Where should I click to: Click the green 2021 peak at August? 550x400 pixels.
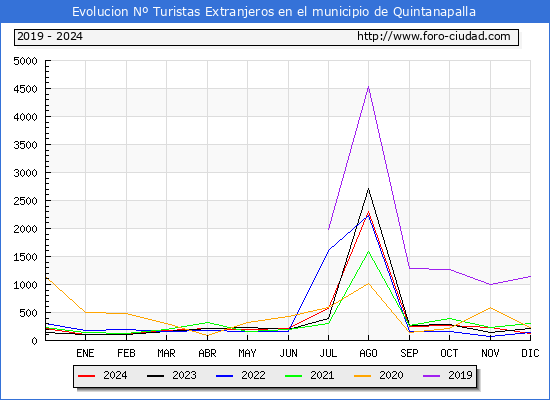pos(368,252)
